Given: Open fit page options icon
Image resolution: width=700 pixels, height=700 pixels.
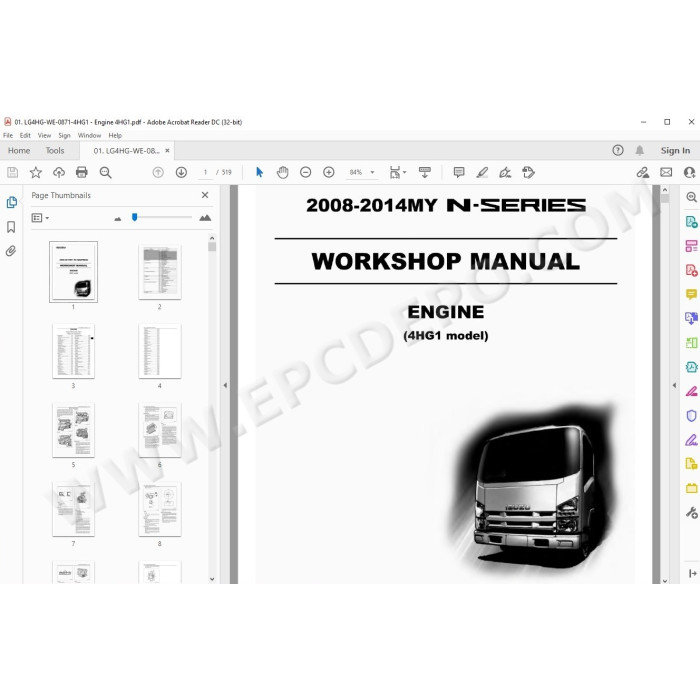Looking at the screenshot, I should (x=397, y=172).
